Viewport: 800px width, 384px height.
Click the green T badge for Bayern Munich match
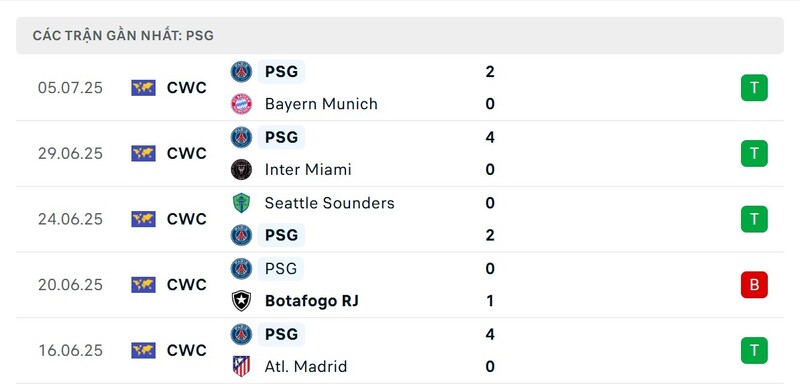pos(754,88)
